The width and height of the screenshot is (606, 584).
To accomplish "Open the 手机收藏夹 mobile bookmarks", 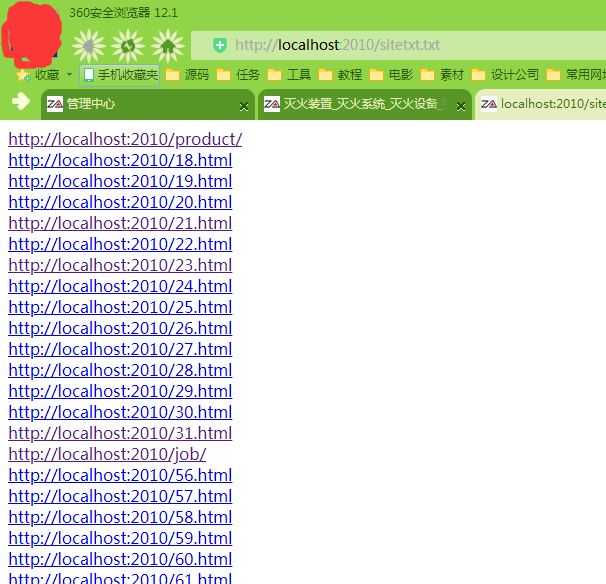I will click(120, 75).
